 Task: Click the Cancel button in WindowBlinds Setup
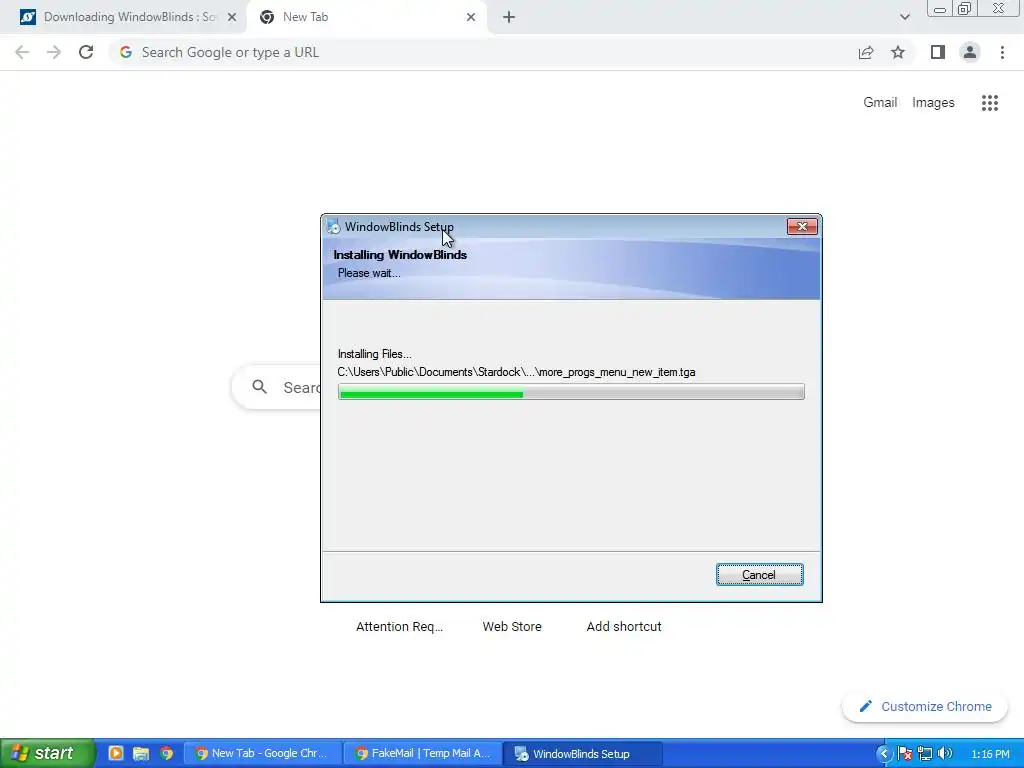(760, 575)
